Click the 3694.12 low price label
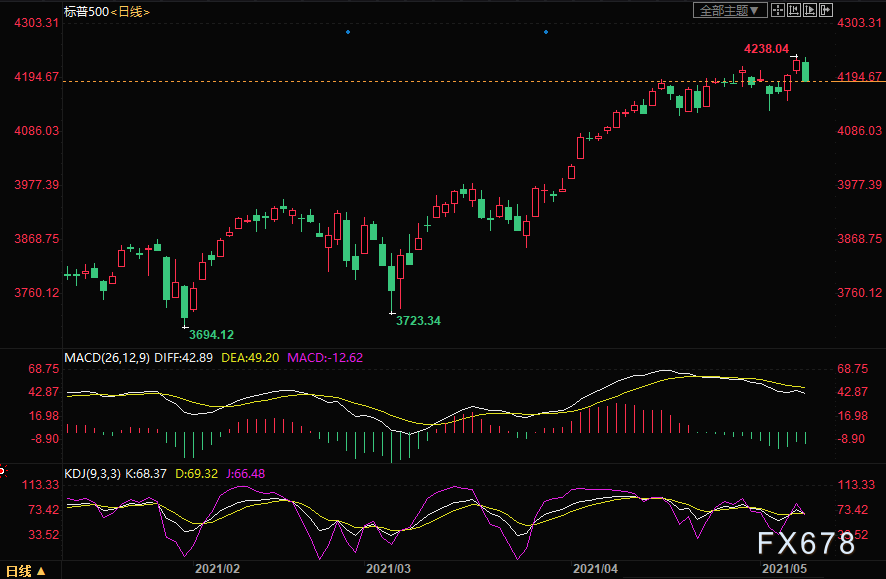This screenshot has width=886, height=579. tap(211, 334)
